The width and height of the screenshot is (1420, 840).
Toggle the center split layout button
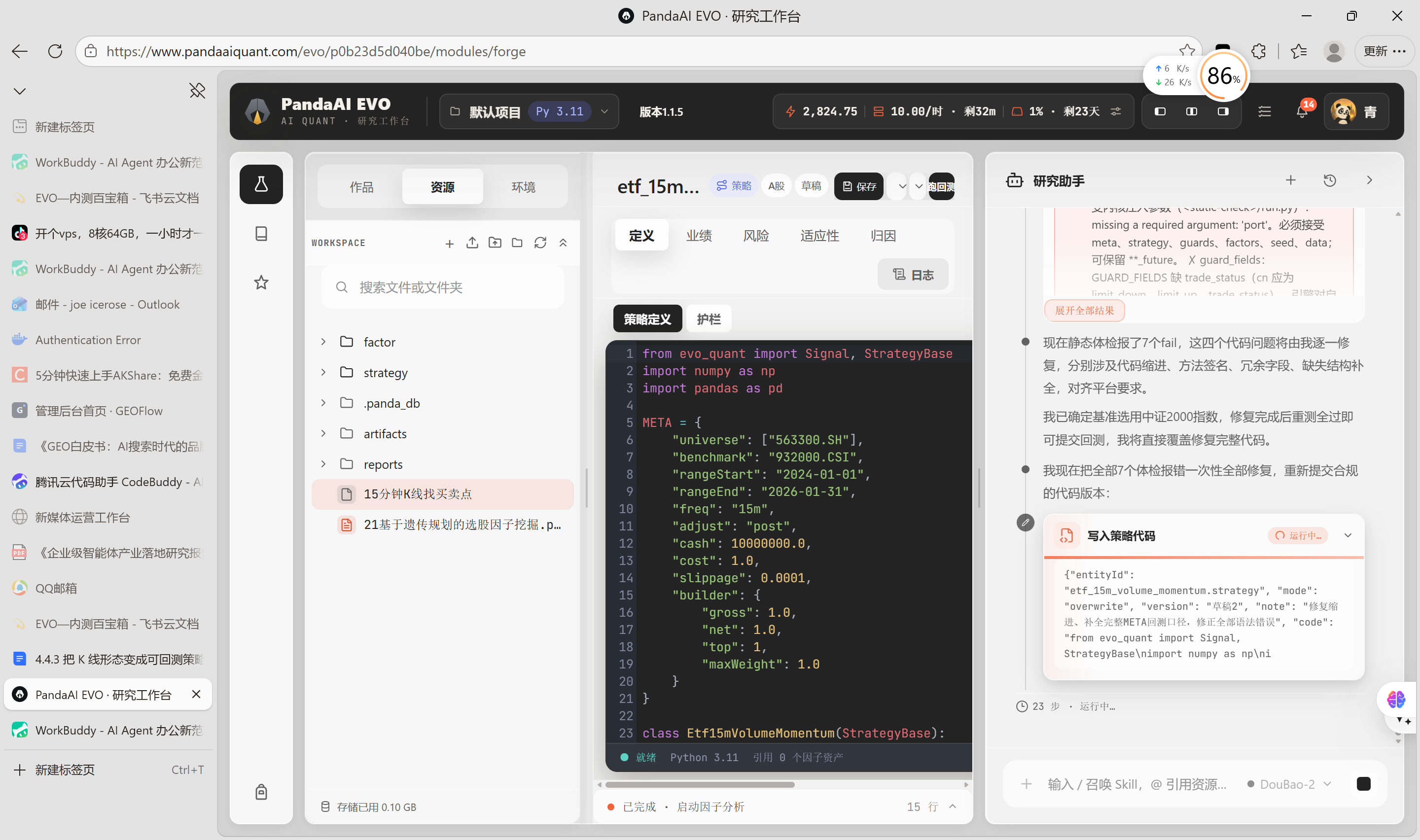point(1192,111)
